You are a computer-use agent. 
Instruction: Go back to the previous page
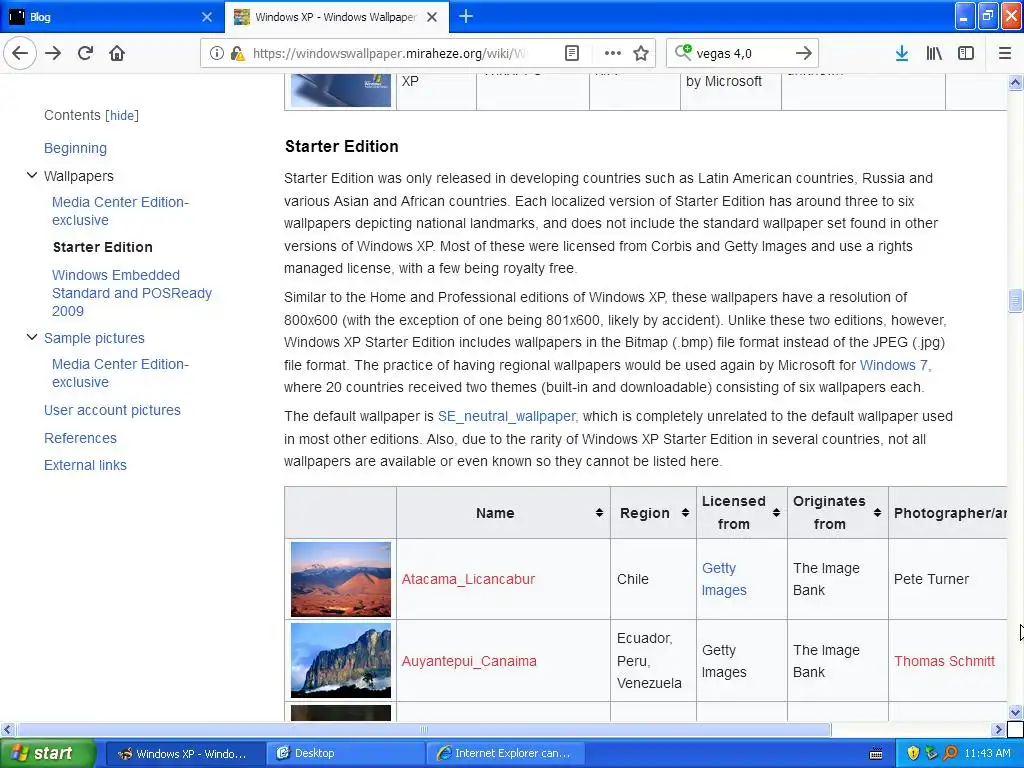(x=20, y=53)
